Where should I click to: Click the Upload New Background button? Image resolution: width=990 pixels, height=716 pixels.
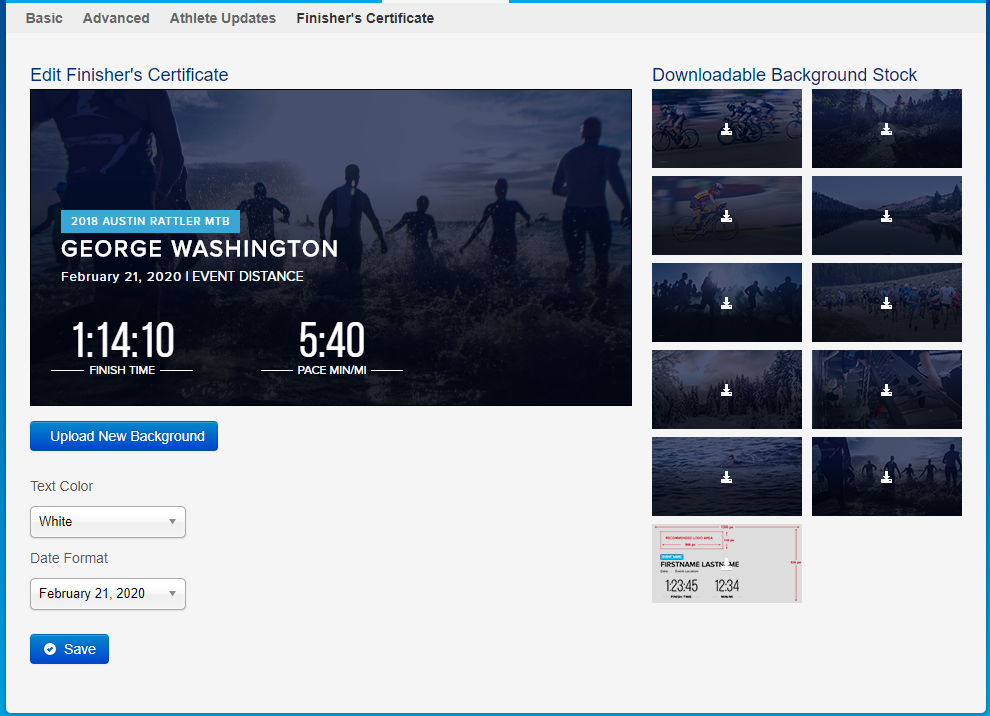click(x=124, y=436)
